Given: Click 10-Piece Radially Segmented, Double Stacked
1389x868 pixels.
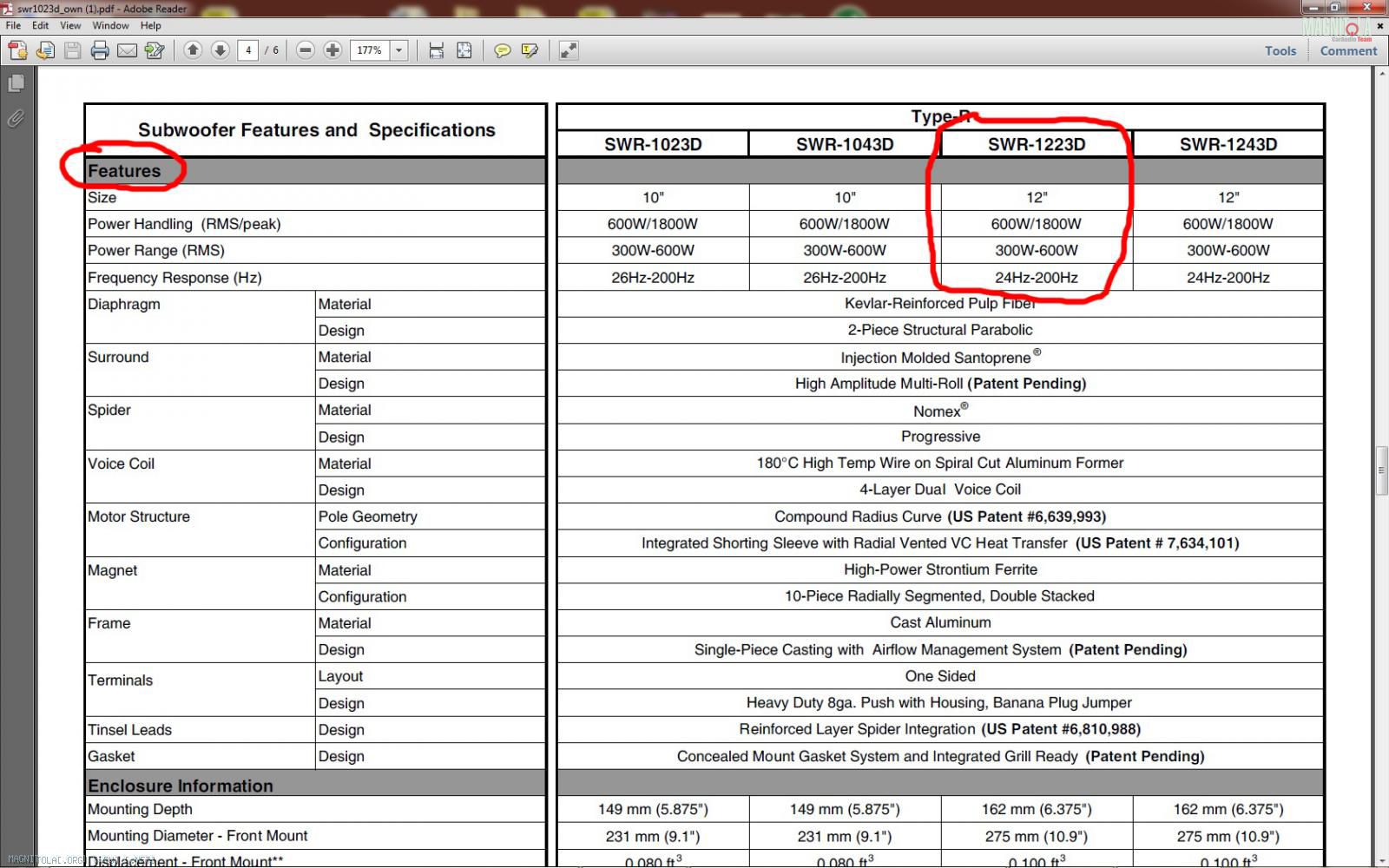Looking at the screenshot, I should point(939,596).
